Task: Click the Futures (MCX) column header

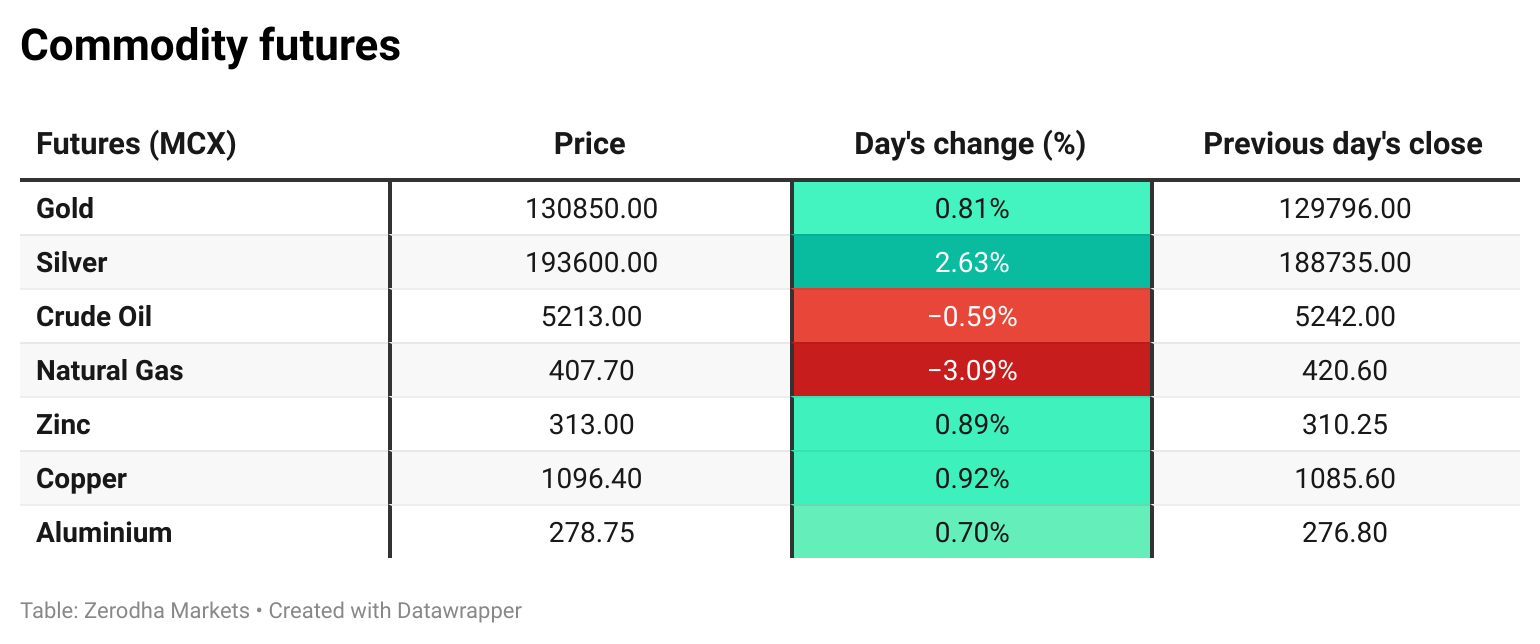Action: coord(136,144)
